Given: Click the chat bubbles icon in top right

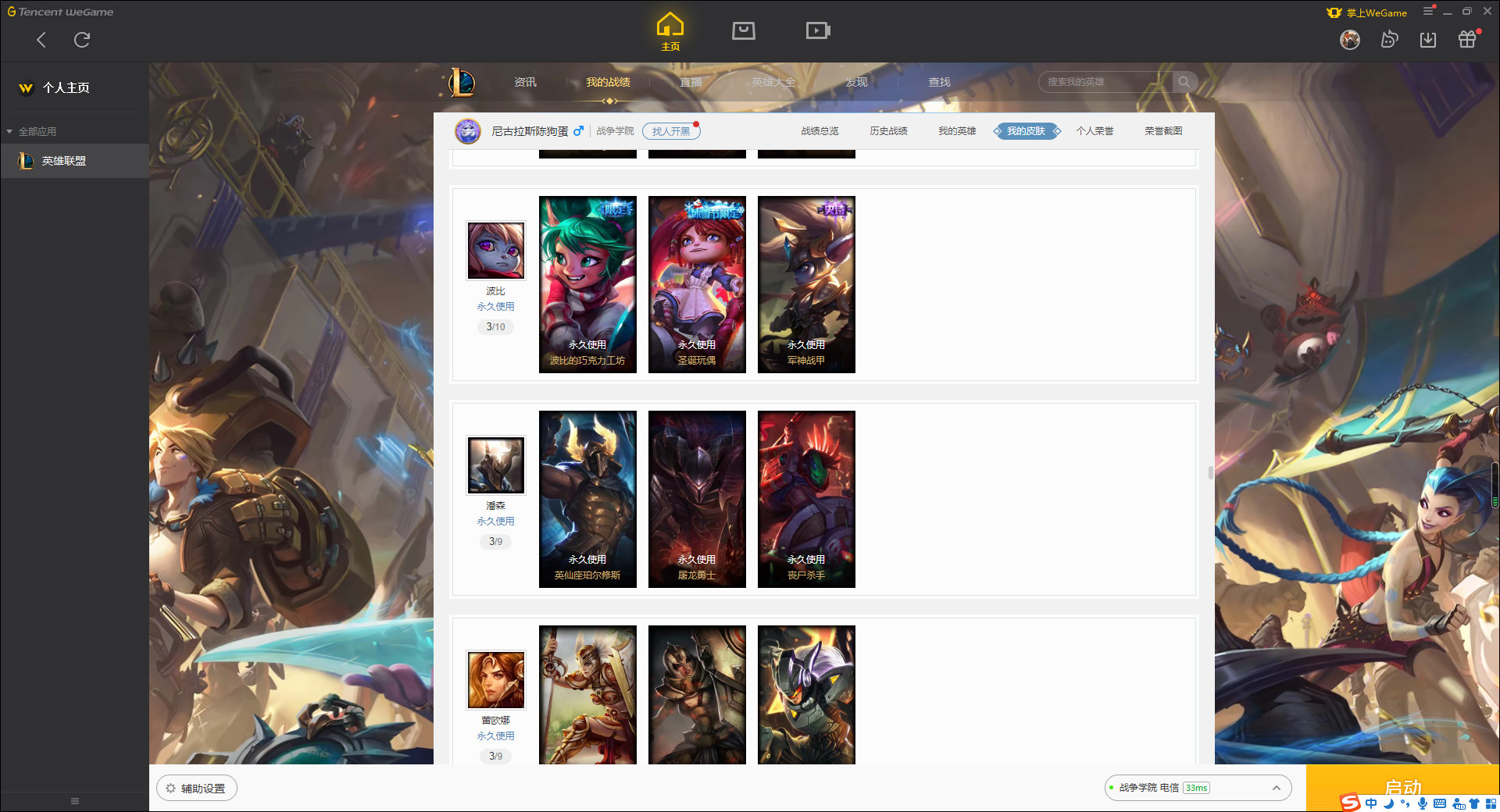Looking at the screenshot, I should tap(1389, 39).
